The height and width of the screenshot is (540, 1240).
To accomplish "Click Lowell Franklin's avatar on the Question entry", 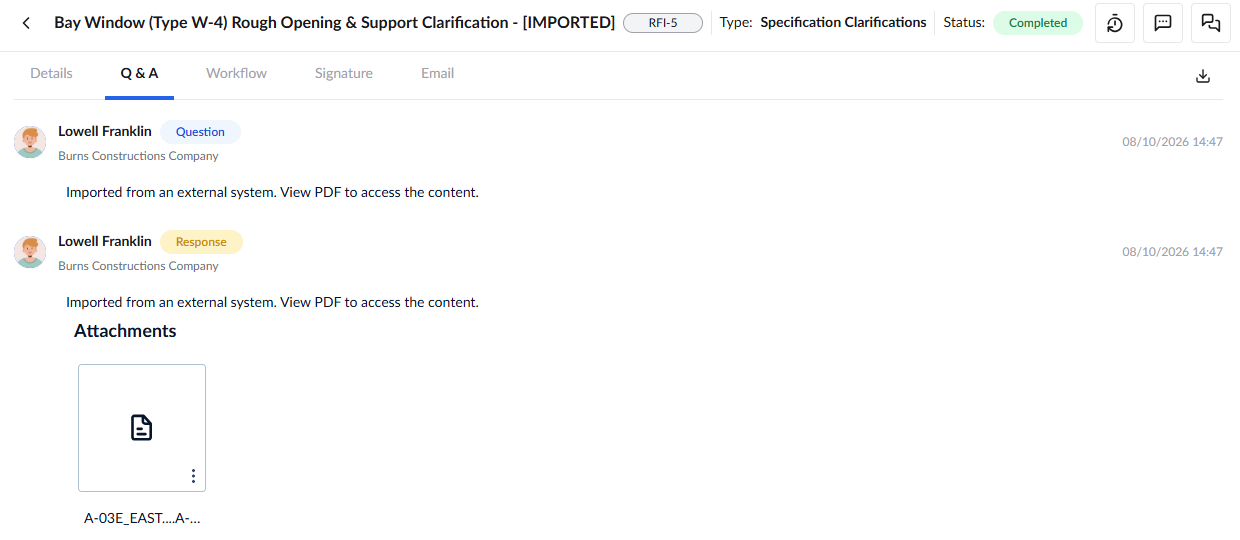I will click(30, 142).
